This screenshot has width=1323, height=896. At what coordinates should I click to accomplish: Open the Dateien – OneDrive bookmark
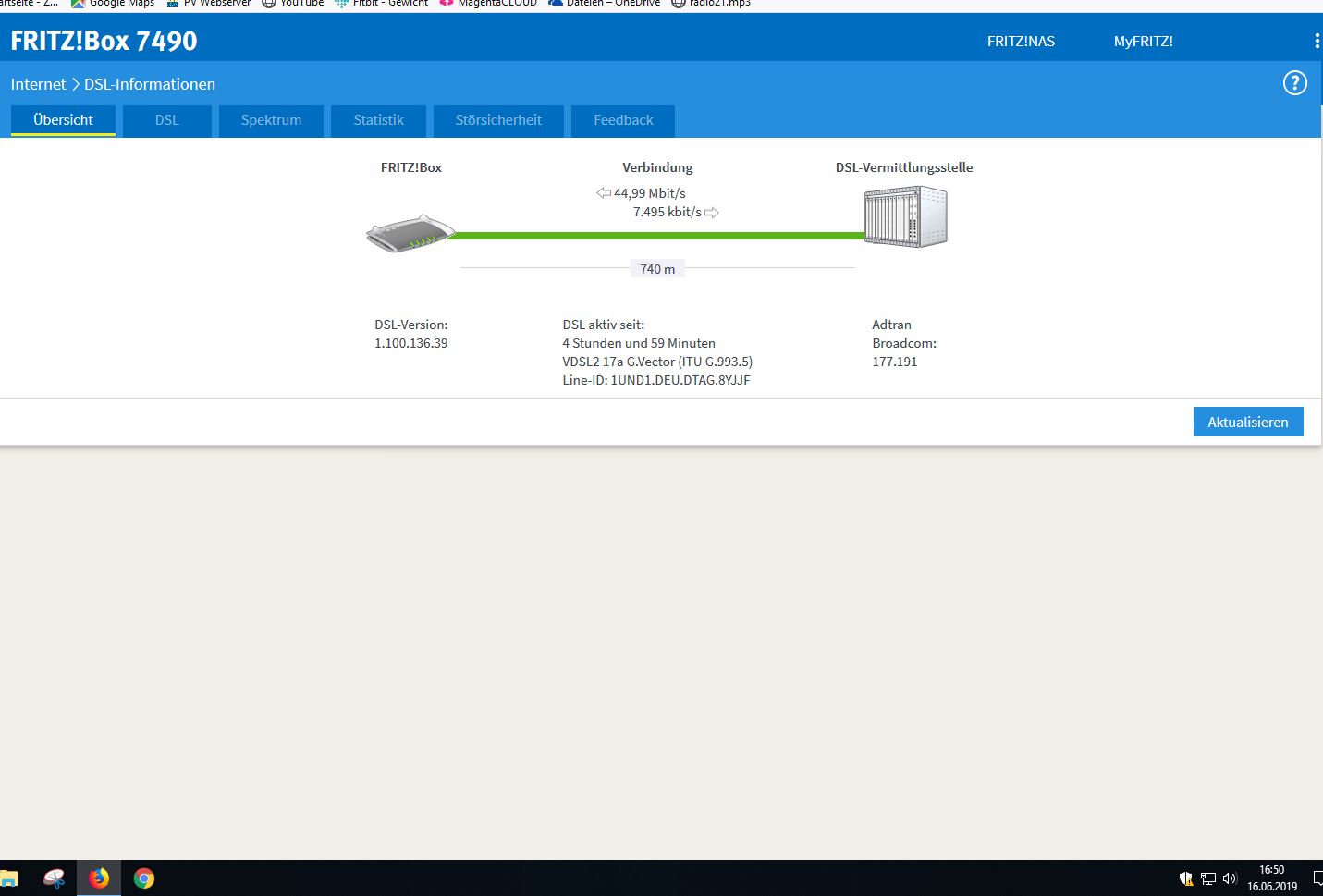tap(605, 4)
